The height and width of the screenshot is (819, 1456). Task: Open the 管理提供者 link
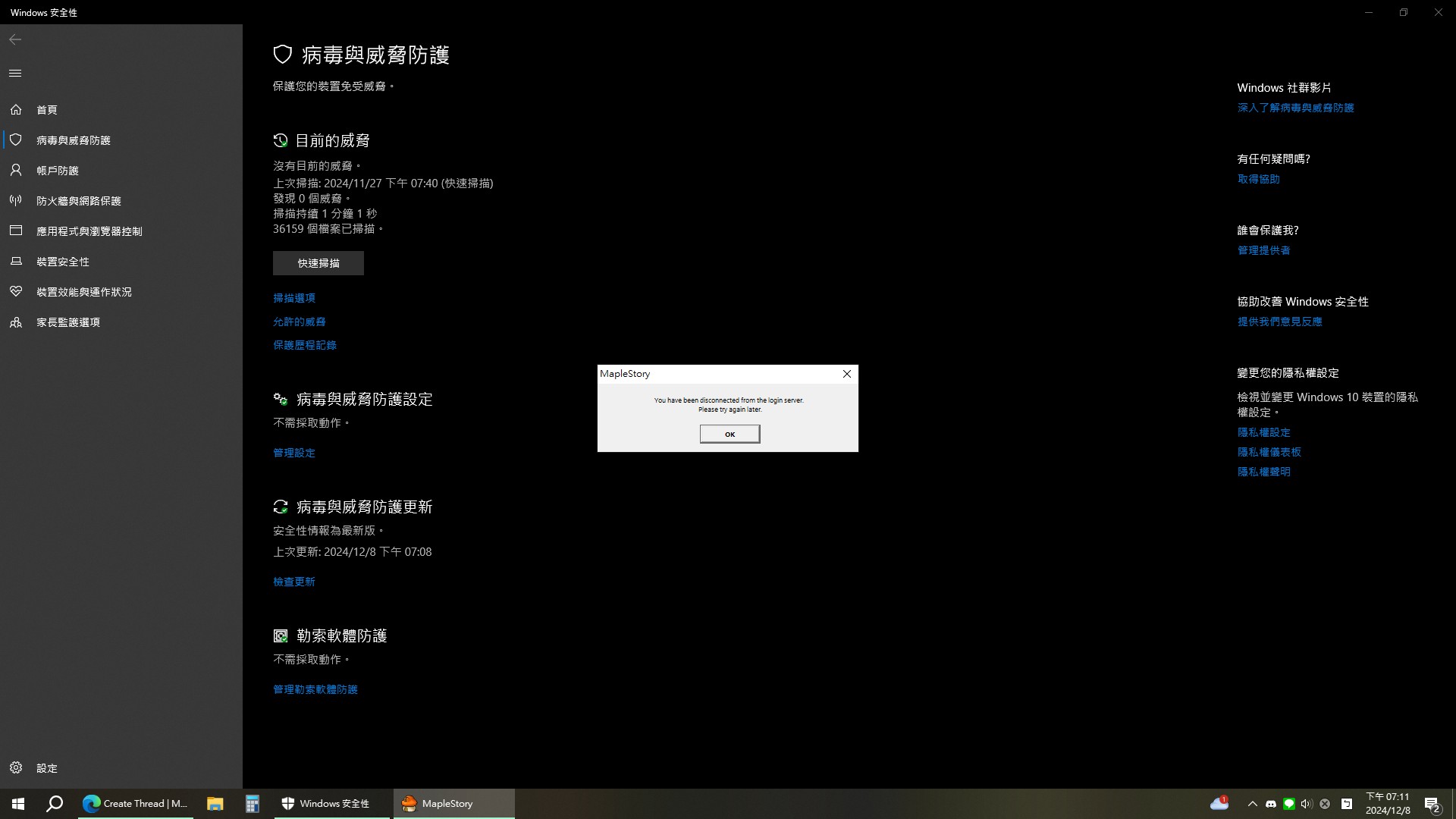coord(1264,250)
